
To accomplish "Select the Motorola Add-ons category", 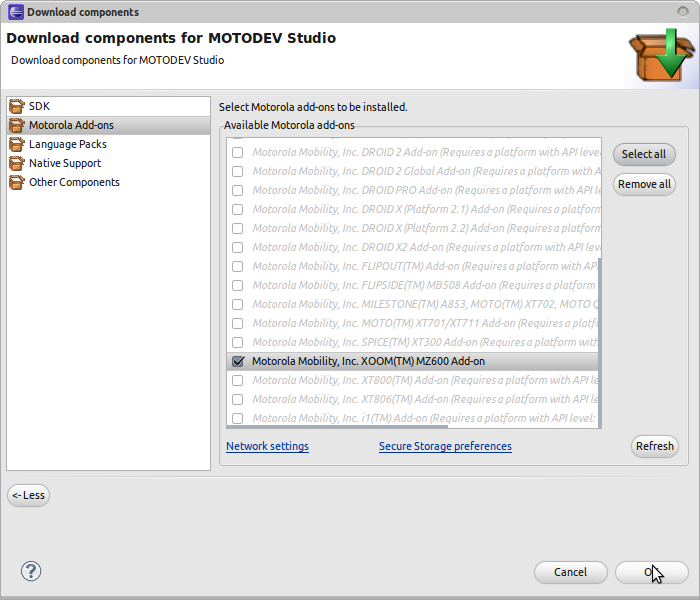I will (x=108, y=125).
